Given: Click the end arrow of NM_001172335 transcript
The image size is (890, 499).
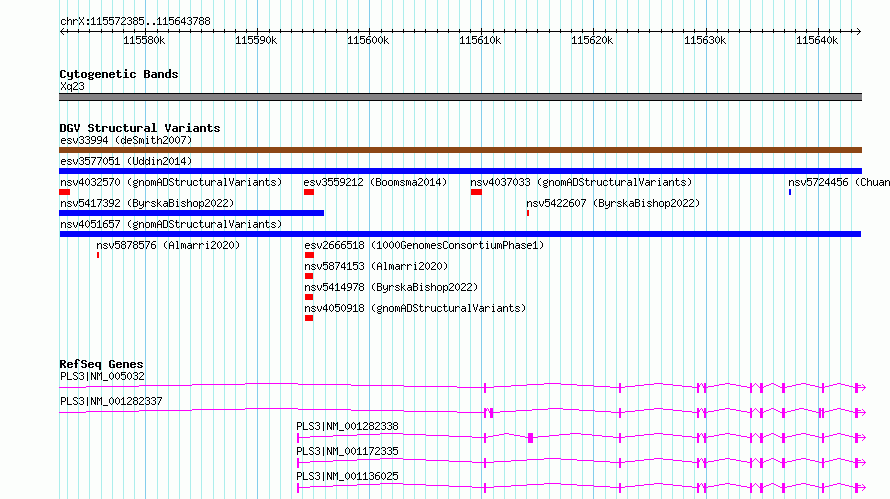Looking at the screenshot, I should pyautogui.click(x=862, y=463).
